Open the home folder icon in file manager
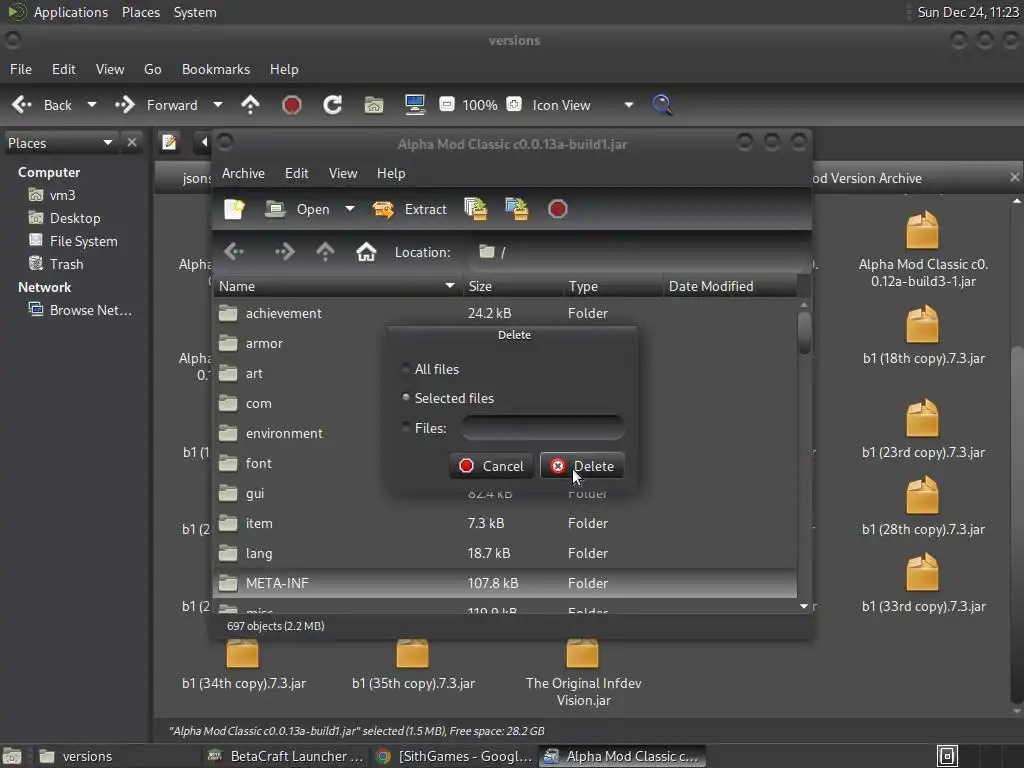Screen dimensions: 1024x768 tap(374, 104)
